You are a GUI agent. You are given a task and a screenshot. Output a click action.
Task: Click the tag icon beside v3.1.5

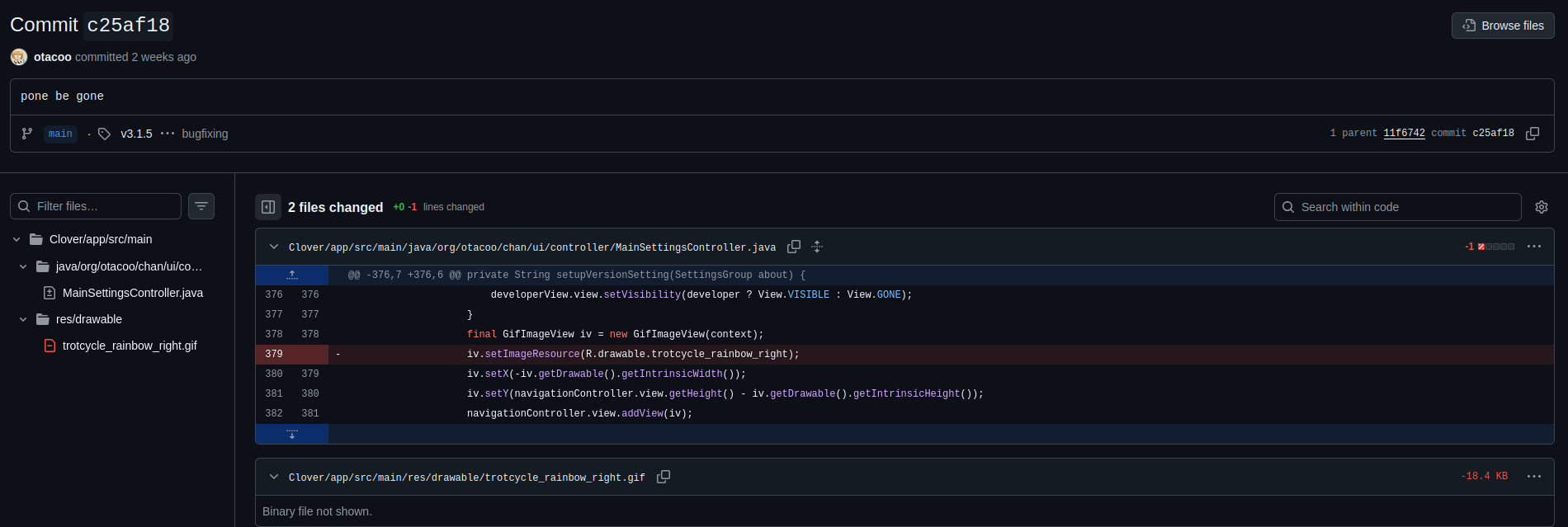point(104,134)
